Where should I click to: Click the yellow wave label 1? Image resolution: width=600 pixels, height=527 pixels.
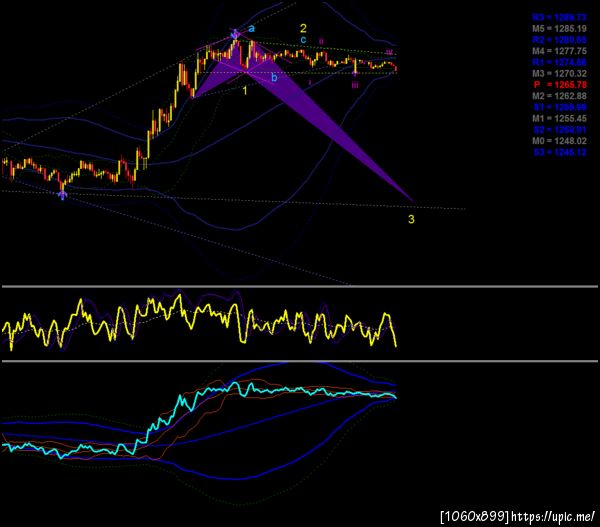tap(245, 91)
